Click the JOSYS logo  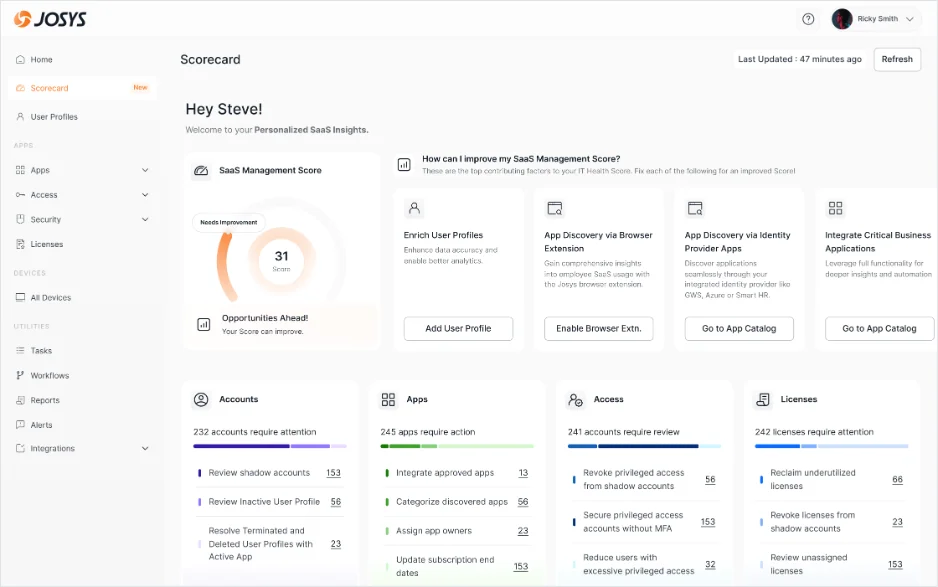[50, 19]
